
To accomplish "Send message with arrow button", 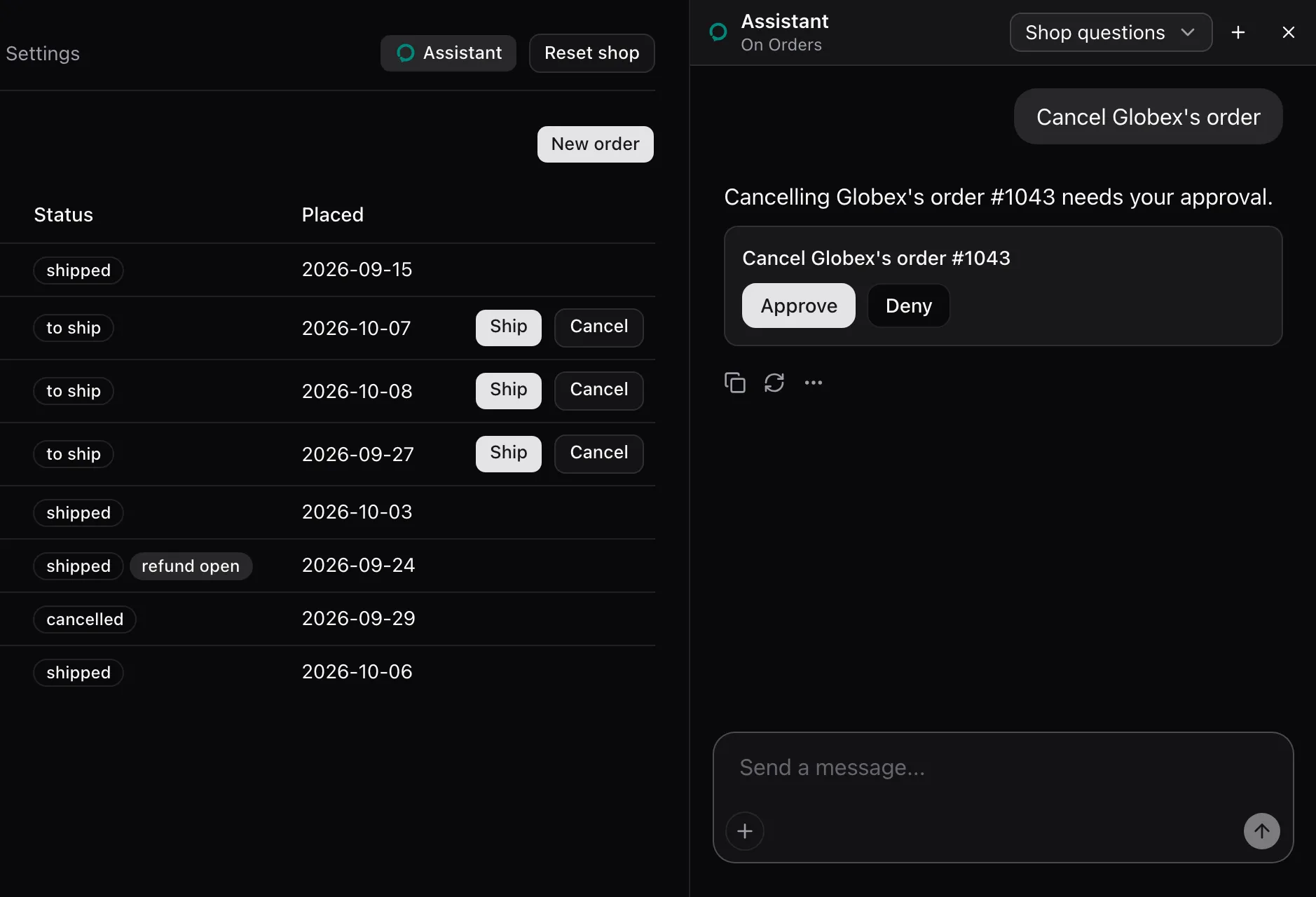I will pos(1261,831).
